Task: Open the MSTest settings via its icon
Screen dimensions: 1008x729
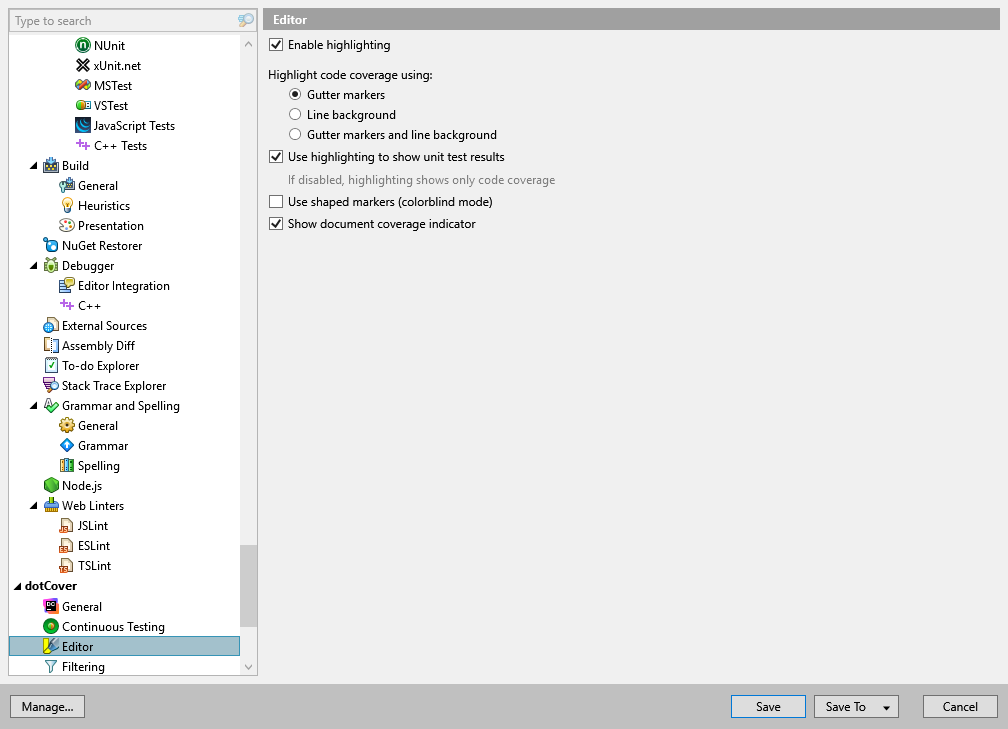Action: pyautogui.click(x=81, y=85)
